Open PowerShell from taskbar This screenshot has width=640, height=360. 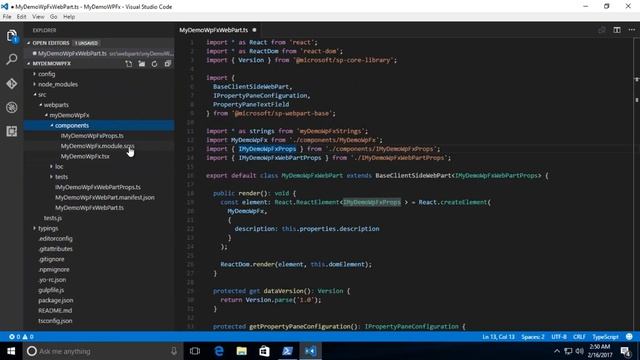[287, 351]
